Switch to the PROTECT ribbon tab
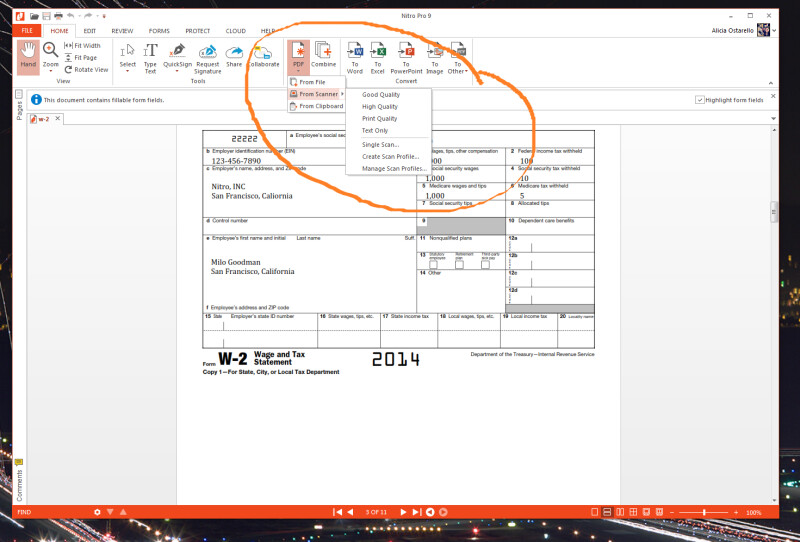Image resolution: width=800 pixels, height=542 pixels. pos(197,31)
